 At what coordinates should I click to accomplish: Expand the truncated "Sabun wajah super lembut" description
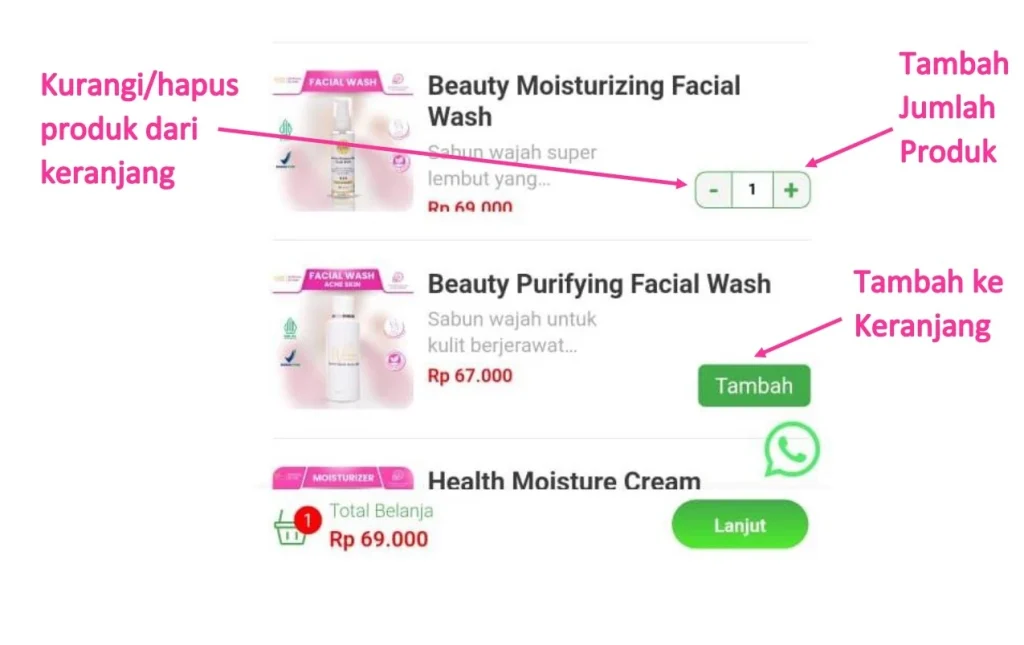tap(512, 165)
